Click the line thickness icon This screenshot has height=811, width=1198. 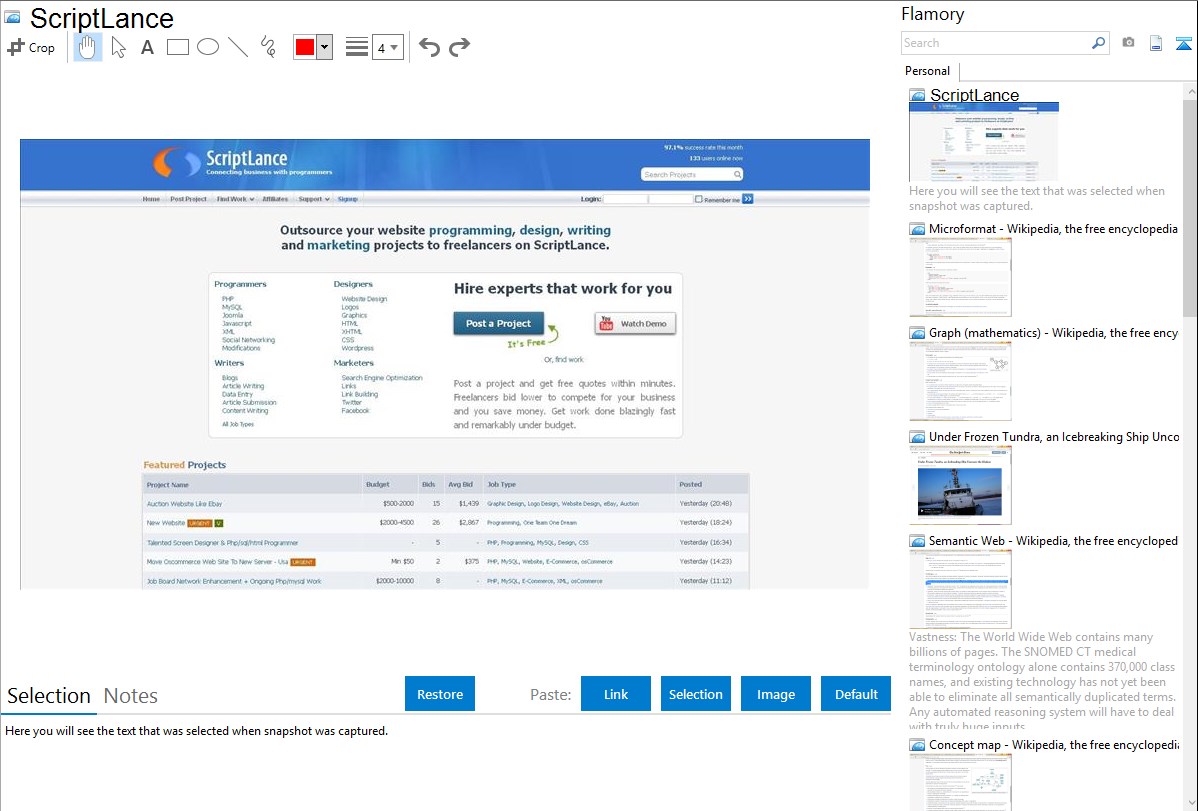point(357,47)
